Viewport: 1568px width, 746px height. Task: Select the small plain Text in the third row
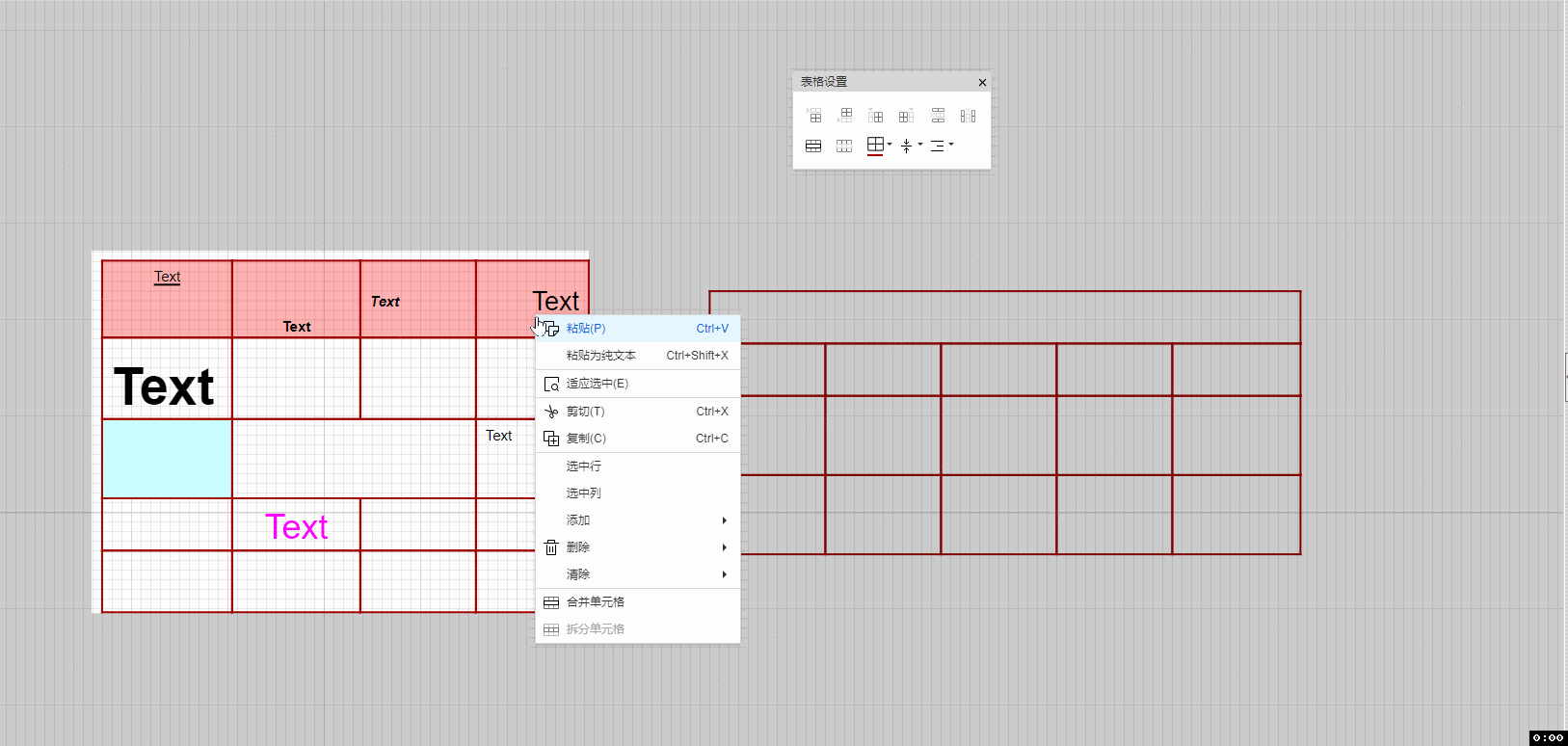(x=498, y=436)
